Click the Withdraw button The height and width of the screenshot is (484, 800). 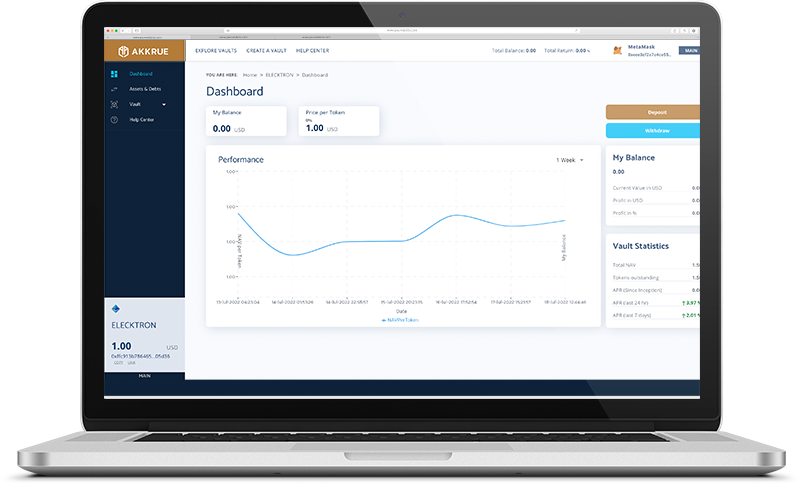[x=653, y=131]
